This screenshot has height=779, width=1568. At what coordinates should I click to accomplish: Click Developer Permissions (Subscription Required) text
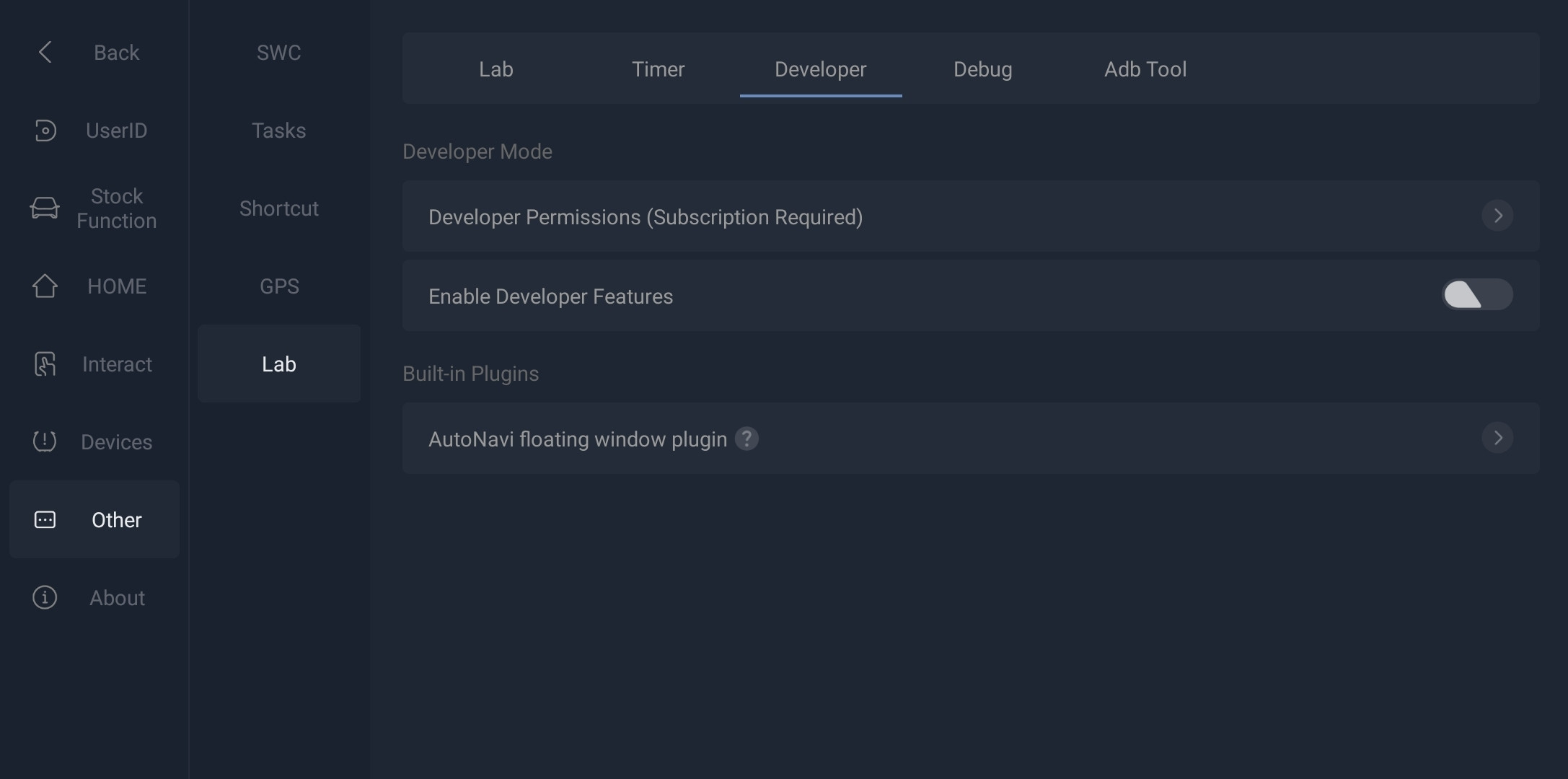tap(646, 217)
